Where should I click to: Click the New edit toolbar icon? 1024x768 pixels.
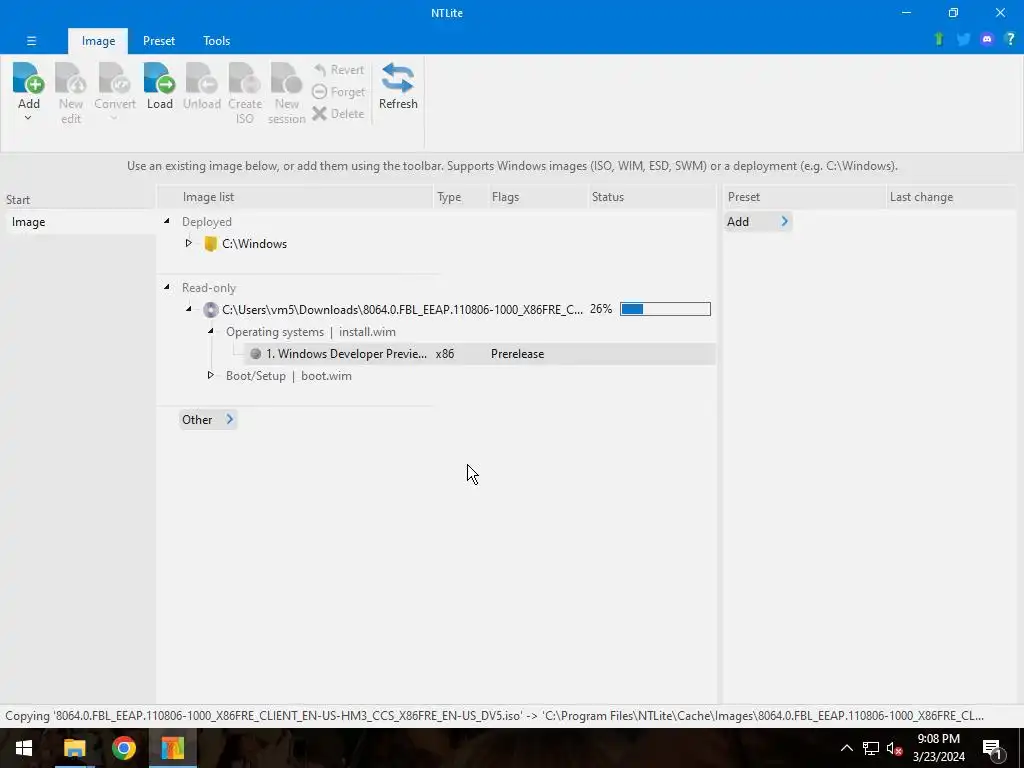pos(71,78)
